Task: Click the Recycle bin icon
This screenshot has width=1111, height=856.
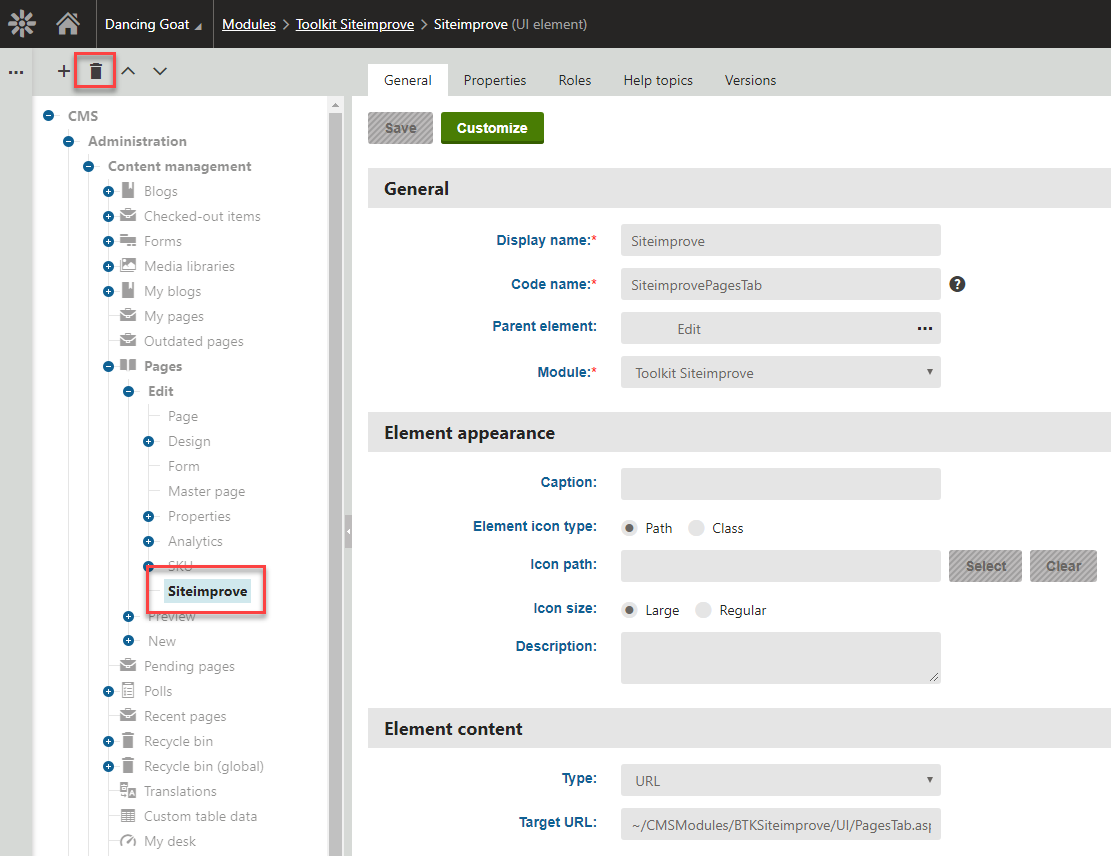Action: coord(128,740)
